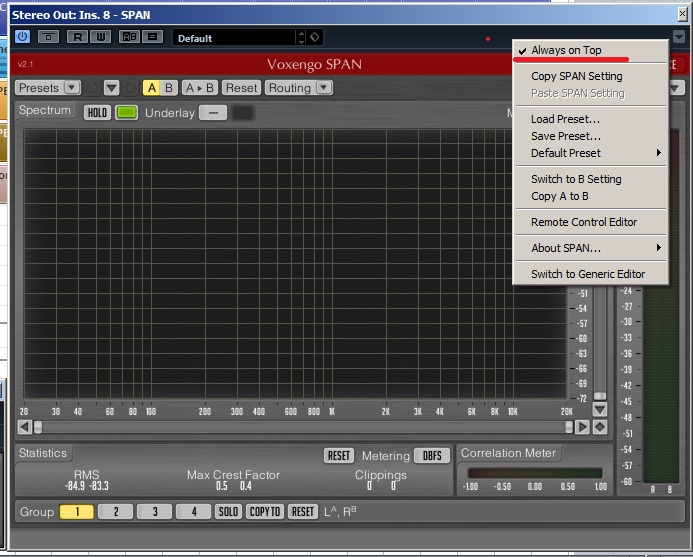
Task: Click the Max Crest Factor values
Action: 234,486
